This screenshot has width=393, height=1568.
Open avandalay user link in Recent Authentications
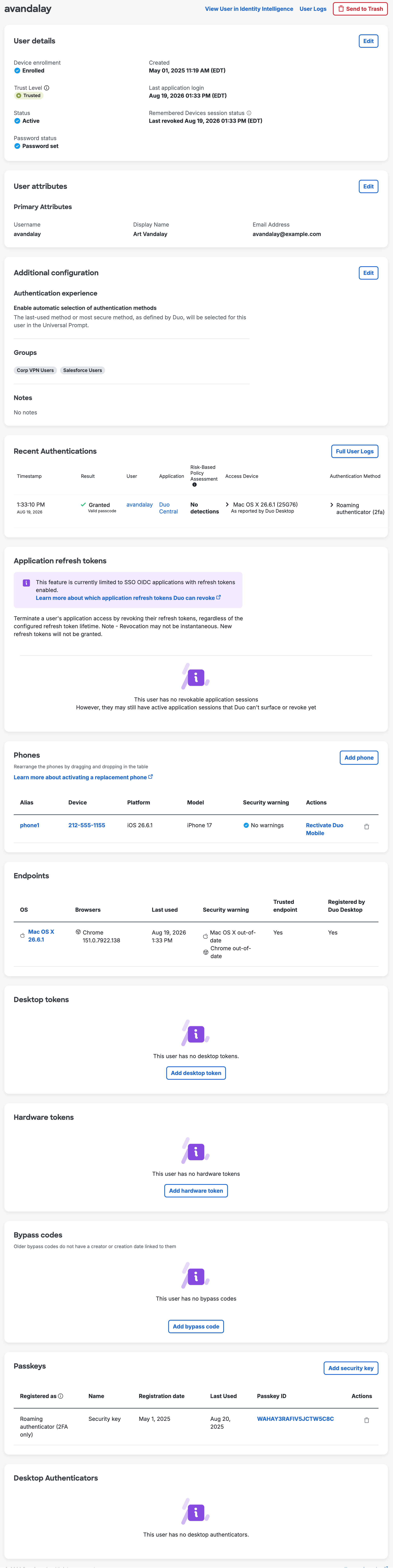139,505
